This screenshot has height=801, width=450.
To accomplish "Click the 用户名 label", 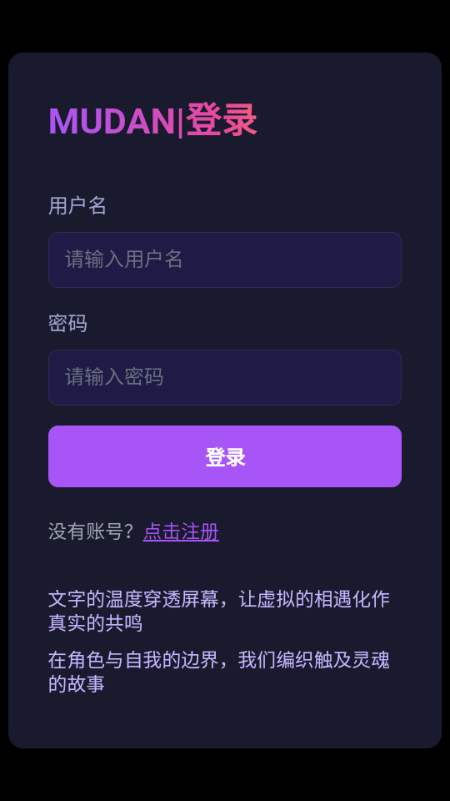I will [77, 206].
